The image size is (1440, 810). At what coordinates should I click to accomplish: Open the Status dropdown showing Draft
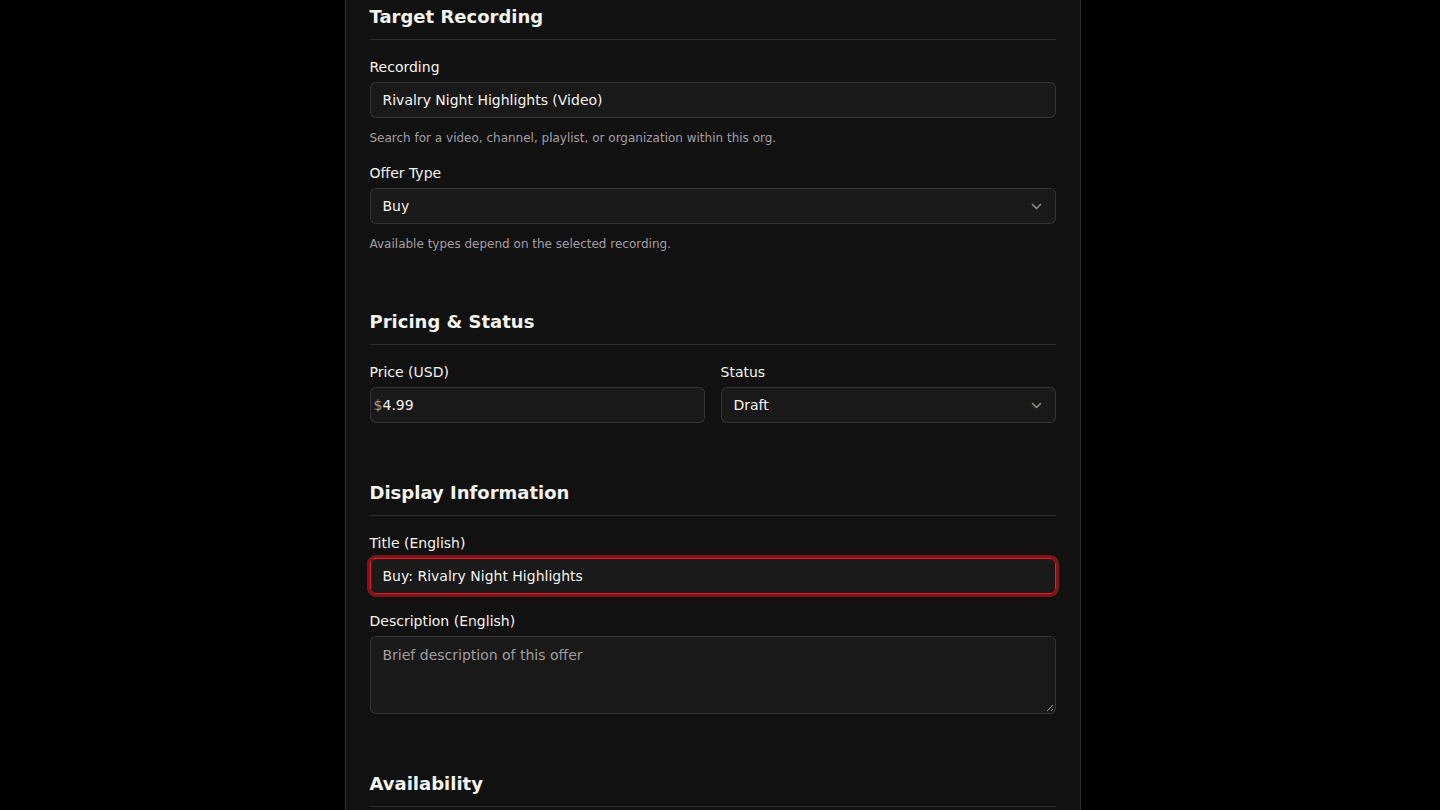888,405
